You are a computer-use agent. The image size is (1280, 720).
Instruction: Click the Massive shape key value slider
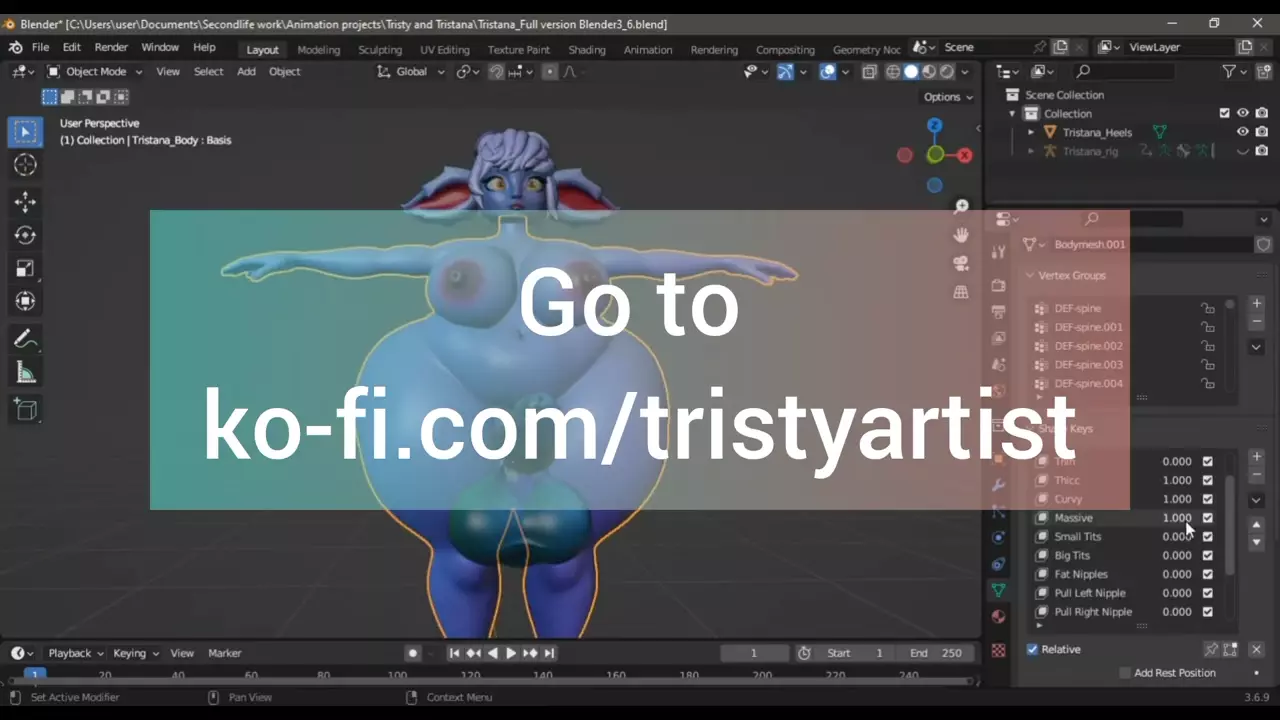[x=1176, y=518]
